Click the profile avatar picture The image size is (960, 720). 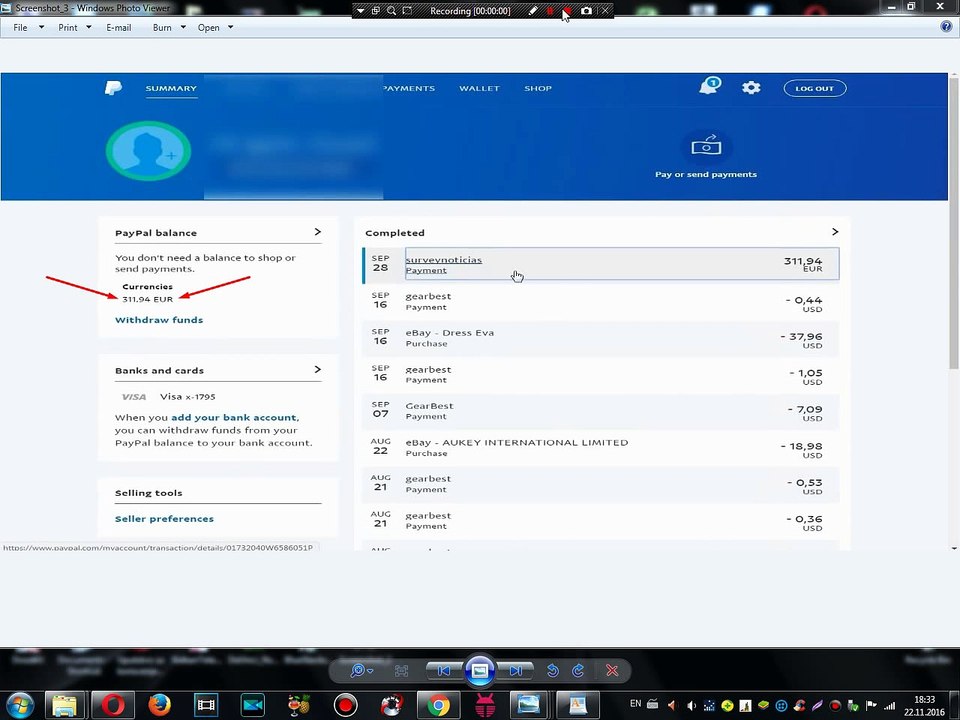click(x=148, y=151)
